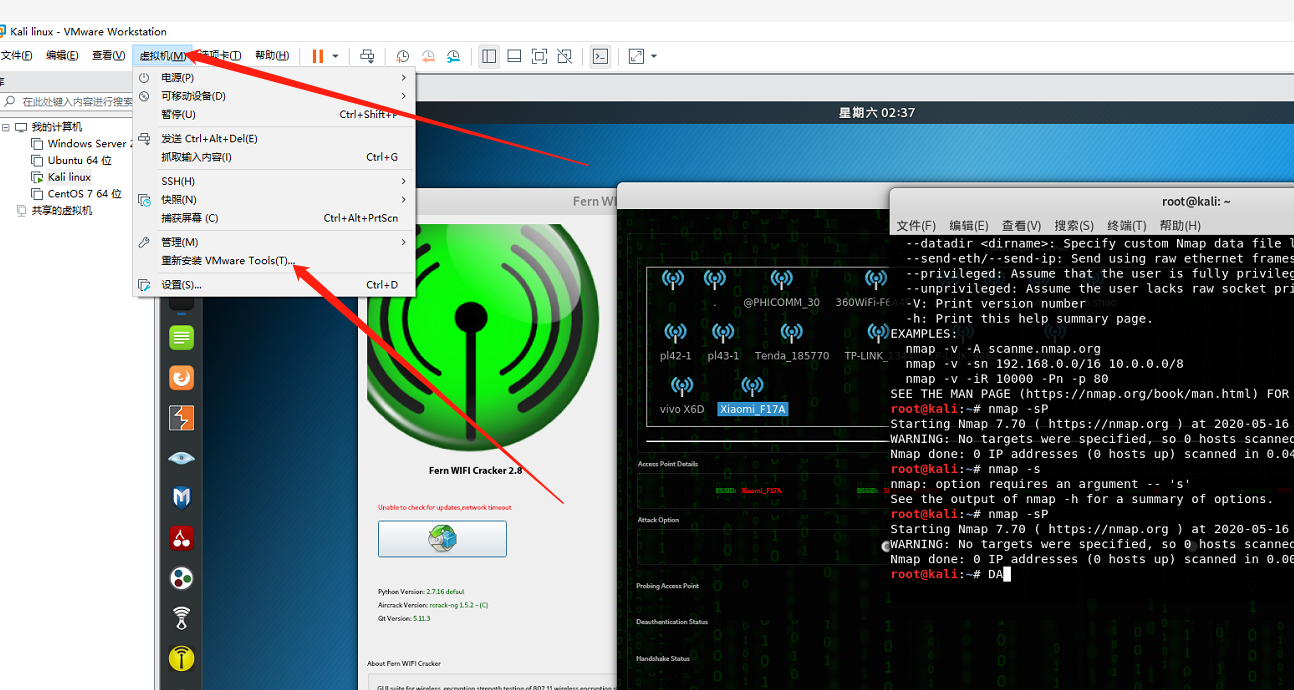Select 发送 Ctrl+Alt+Del(E) menu entry
The height and width of the screenshot is (690, 1294).
point(274,138)
